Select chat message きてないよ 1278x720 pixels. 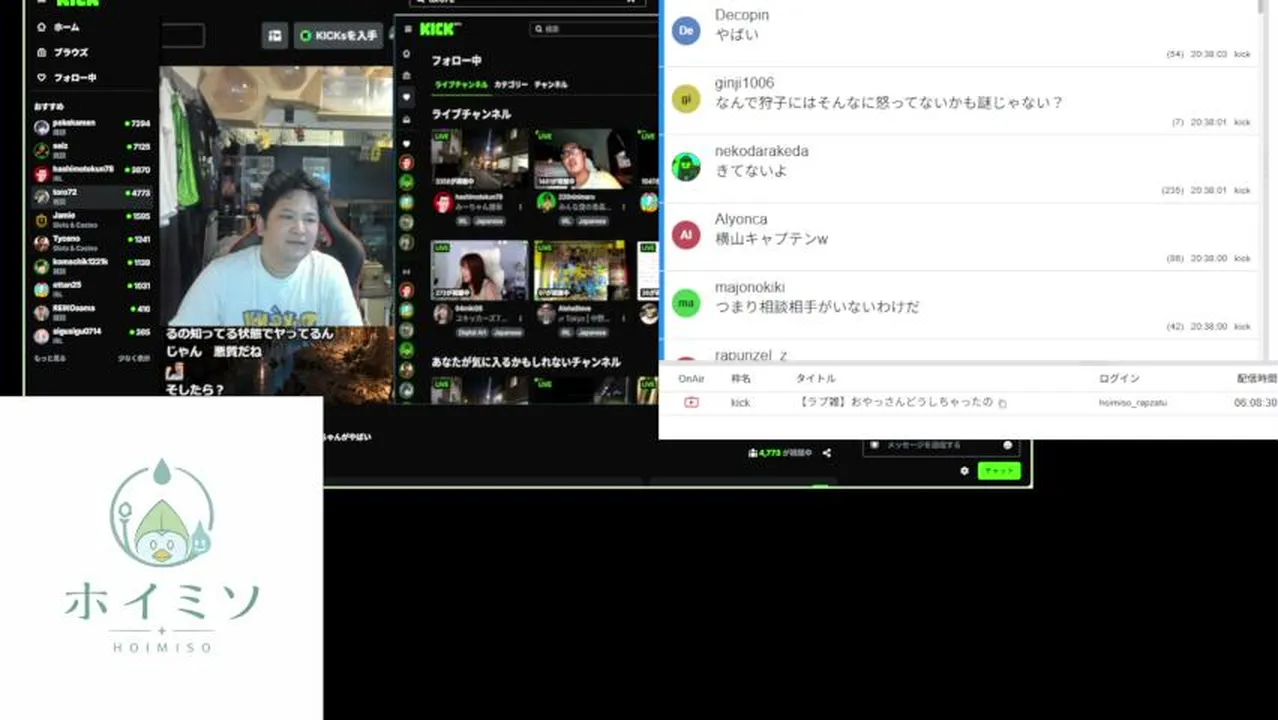pyautogui.click(x=751, y=171)
